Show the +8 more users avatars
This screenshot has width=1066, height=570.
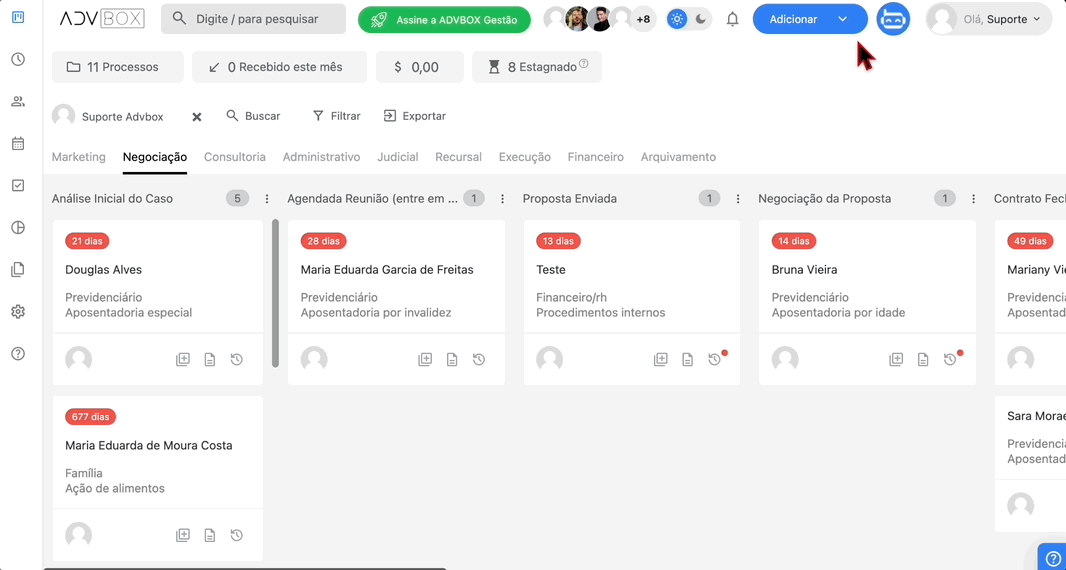642,19
